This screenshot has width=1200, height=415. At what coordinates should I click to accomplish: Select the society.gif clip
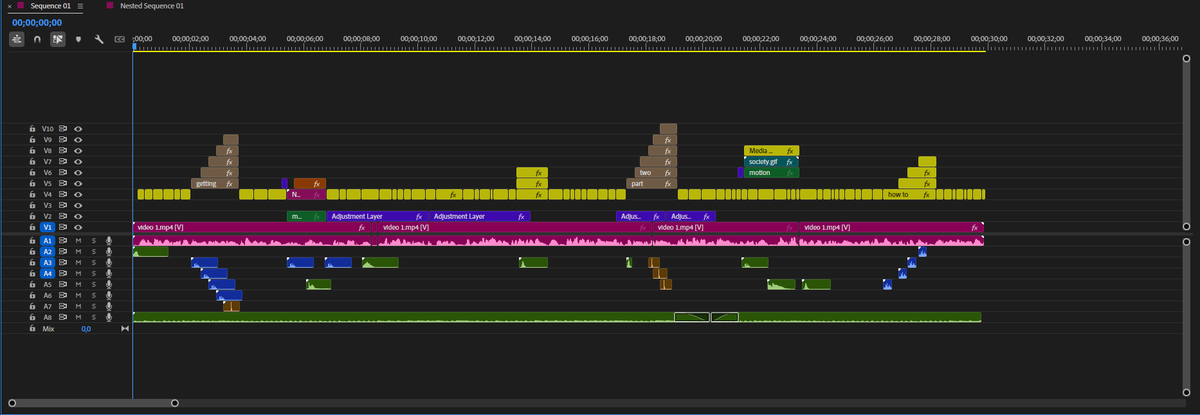[771, 162]
